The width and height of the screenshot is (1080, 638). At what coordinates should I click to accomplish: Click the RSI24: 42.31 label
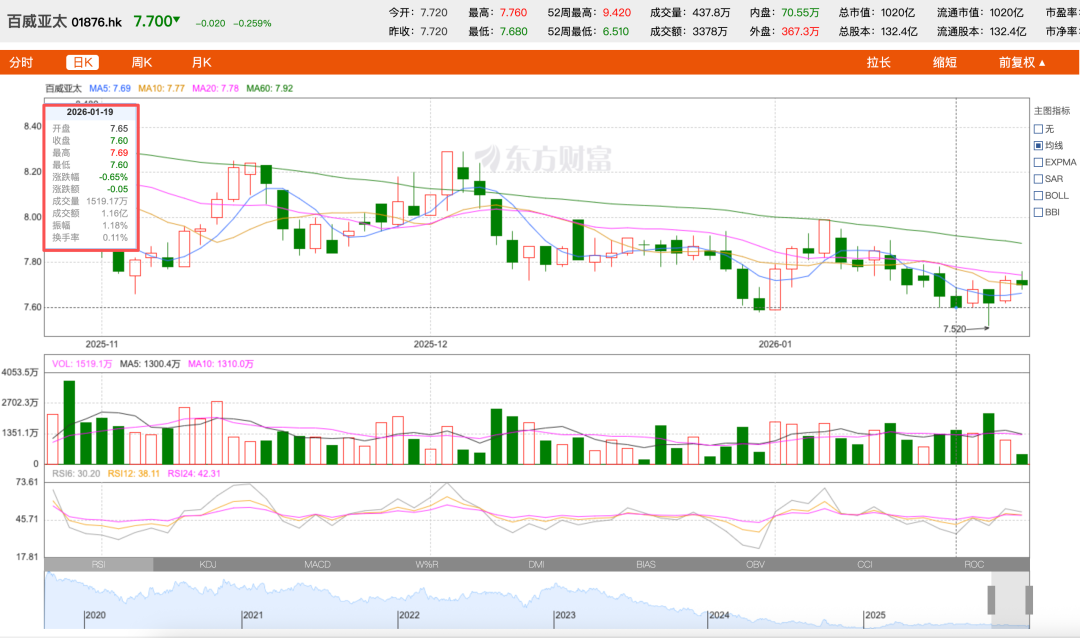pos(194,473)
